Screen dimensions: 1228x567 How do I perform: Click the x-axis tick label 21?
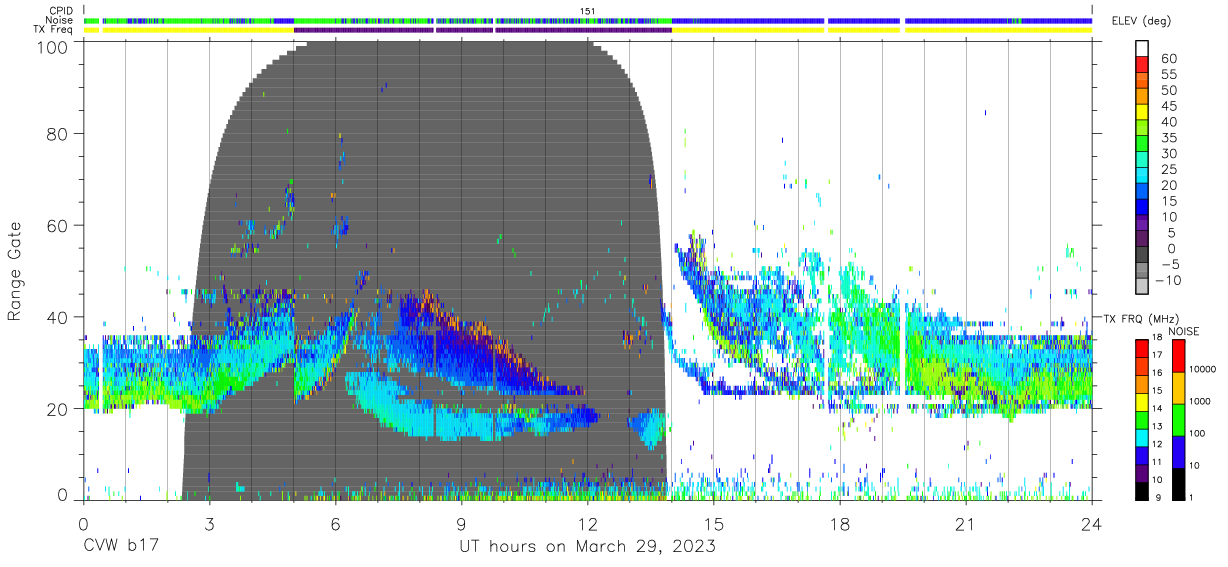pyautogui.click(x=966, y=524)
